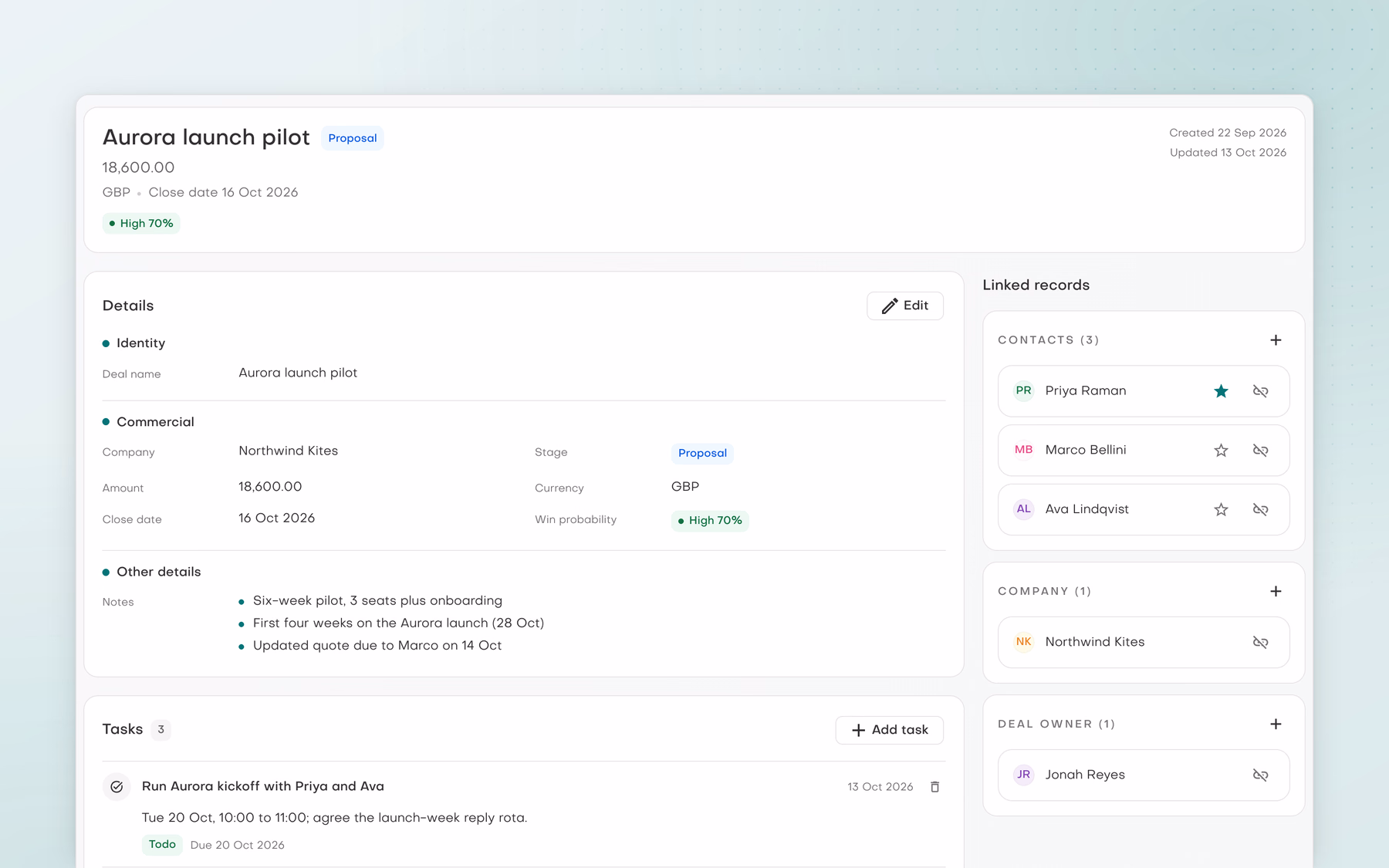The width and height of the screenshot is (1389, 868).
Task: Star Ava Lindqvist as primary contact
Action: pyautogui.click(x=1221, y=509)
